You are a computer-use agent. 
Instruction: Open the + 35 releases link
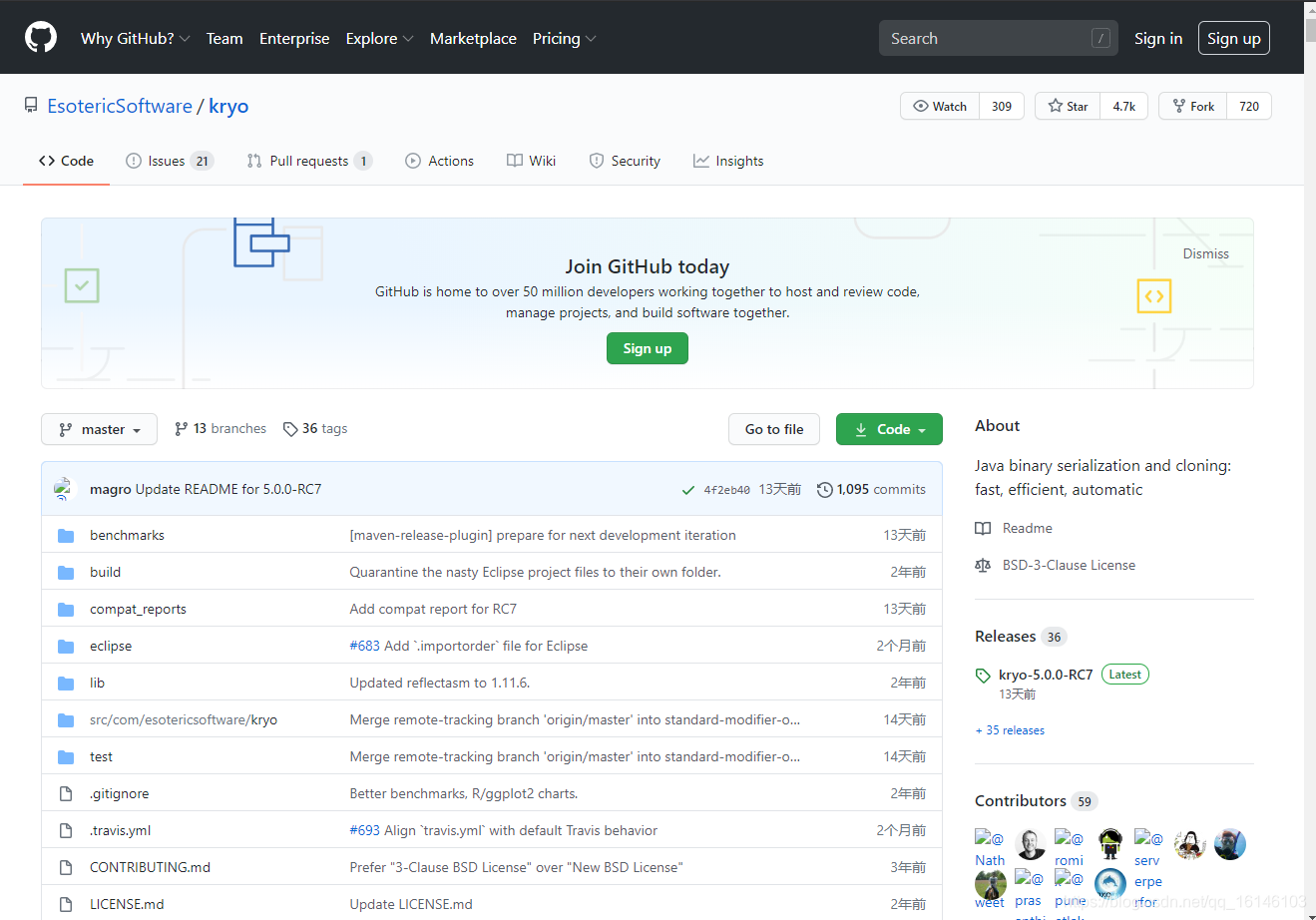click(x=1010, y=730)
